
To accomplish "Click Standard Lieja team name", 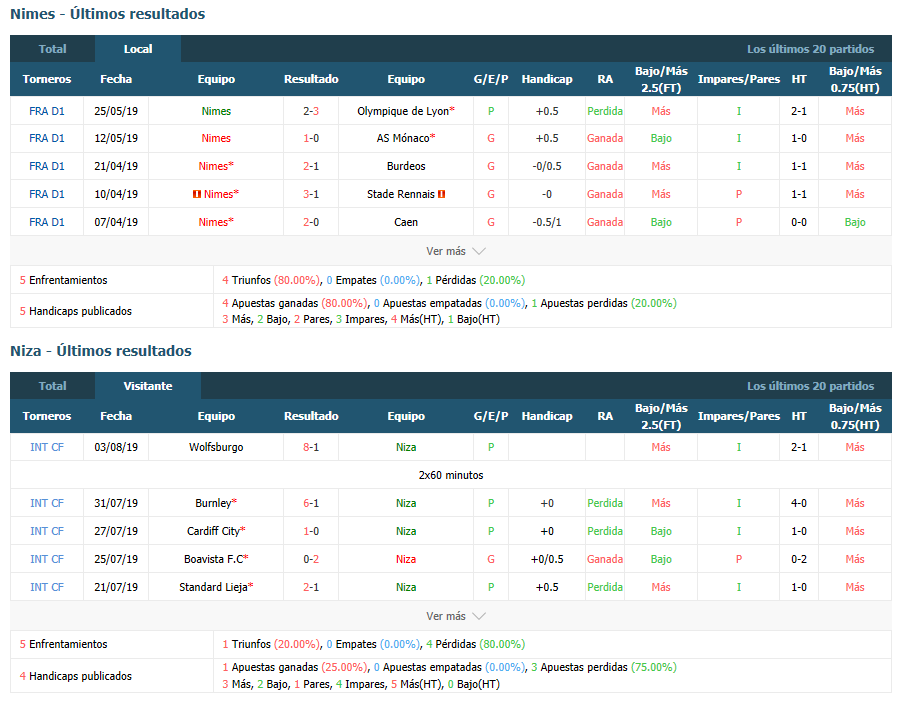I will pos(213,587).
